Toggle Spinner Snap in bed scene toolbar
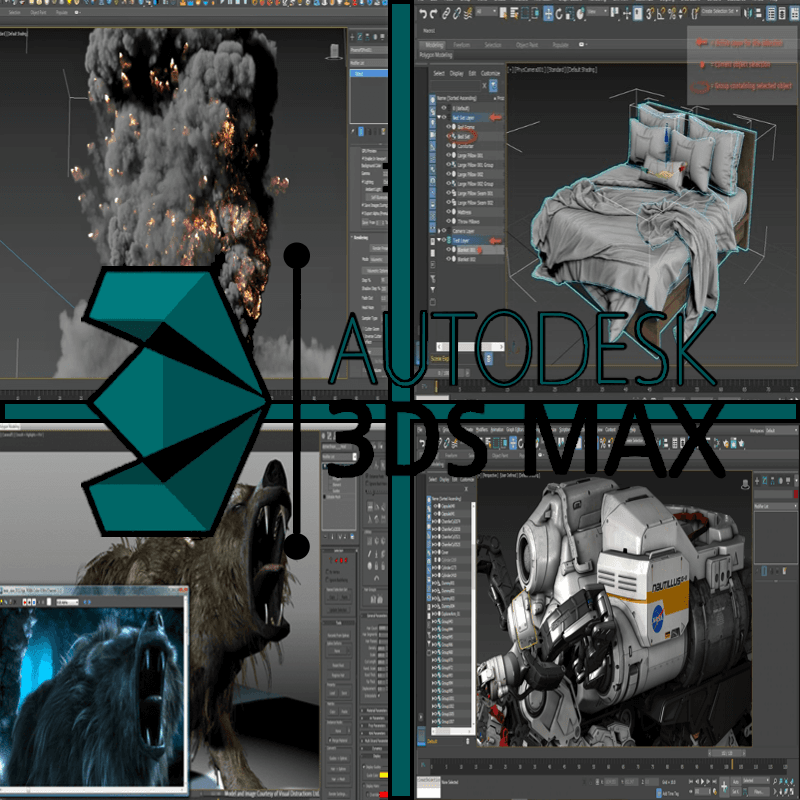This screenshot has width=800, height=800. [x=683, y=14]
